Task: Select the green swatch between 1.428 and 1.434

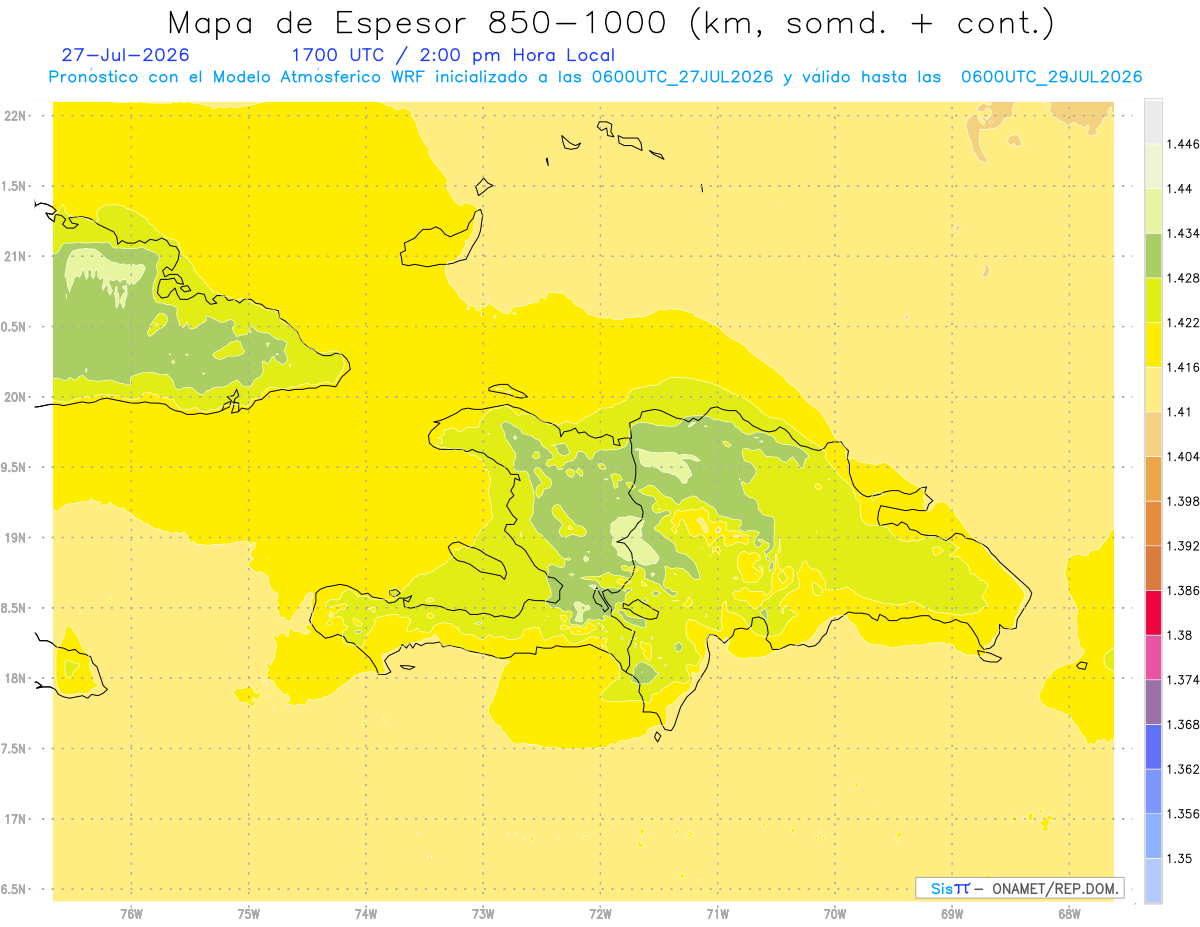Action: coord(1153,255)
